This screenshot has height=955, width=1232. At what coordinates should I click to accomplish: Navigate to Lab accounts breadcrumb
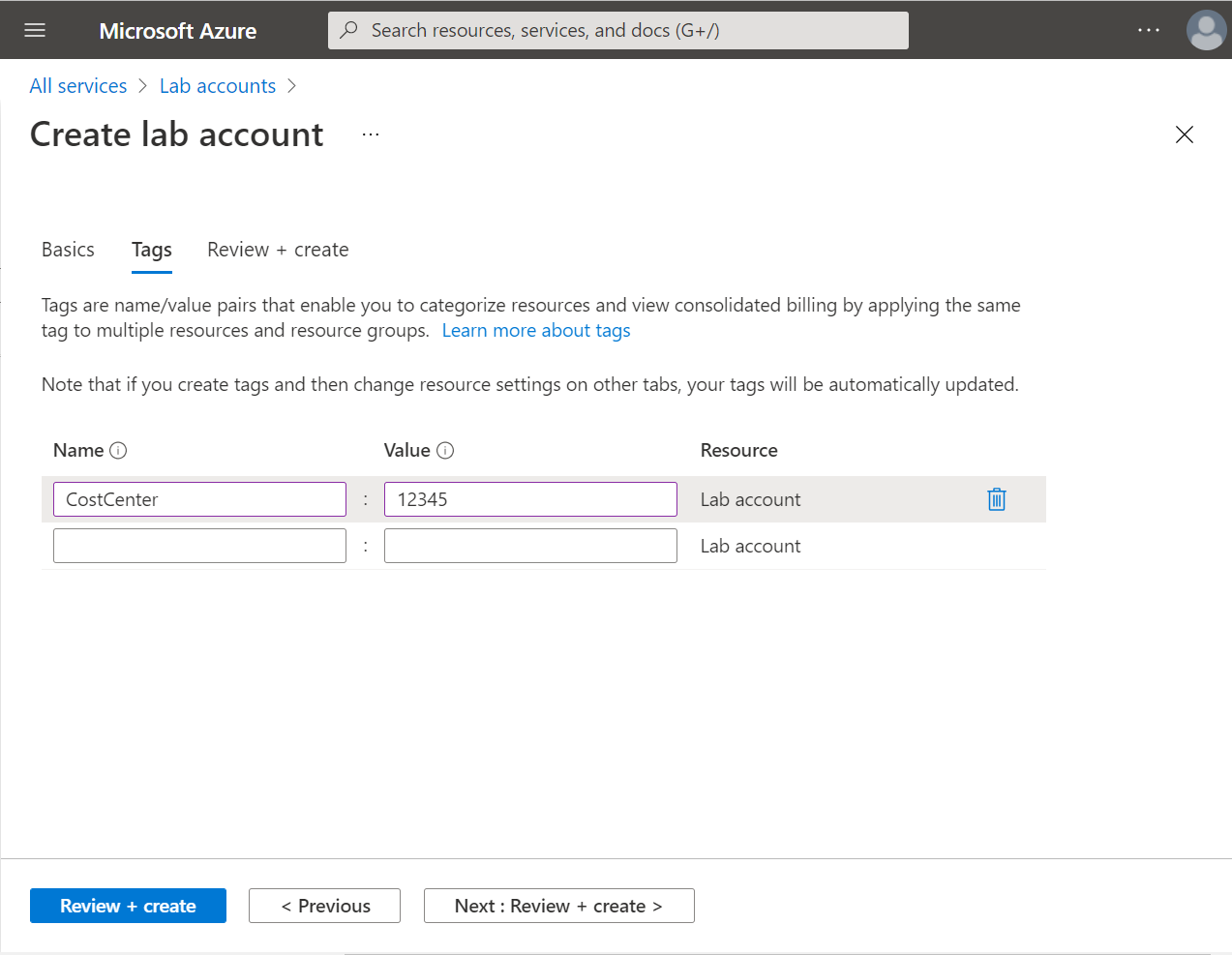[217, 85]
